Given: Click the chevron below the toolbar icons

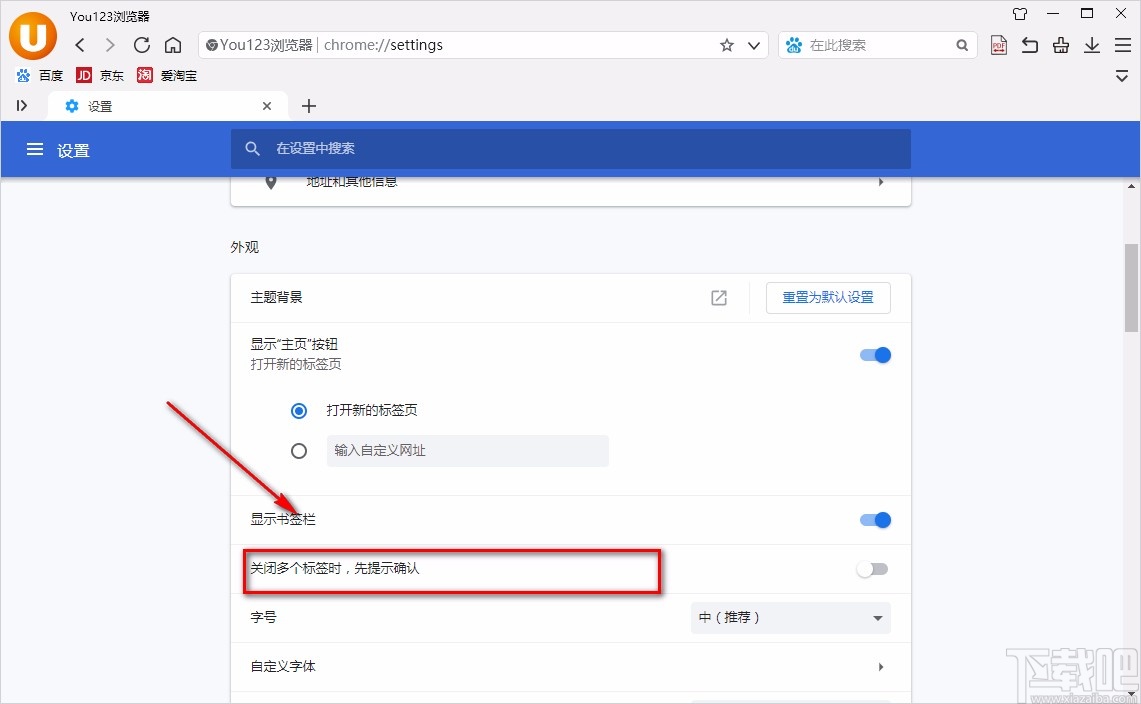Looking at the screenshot, I should click(x=1121, y=75).
